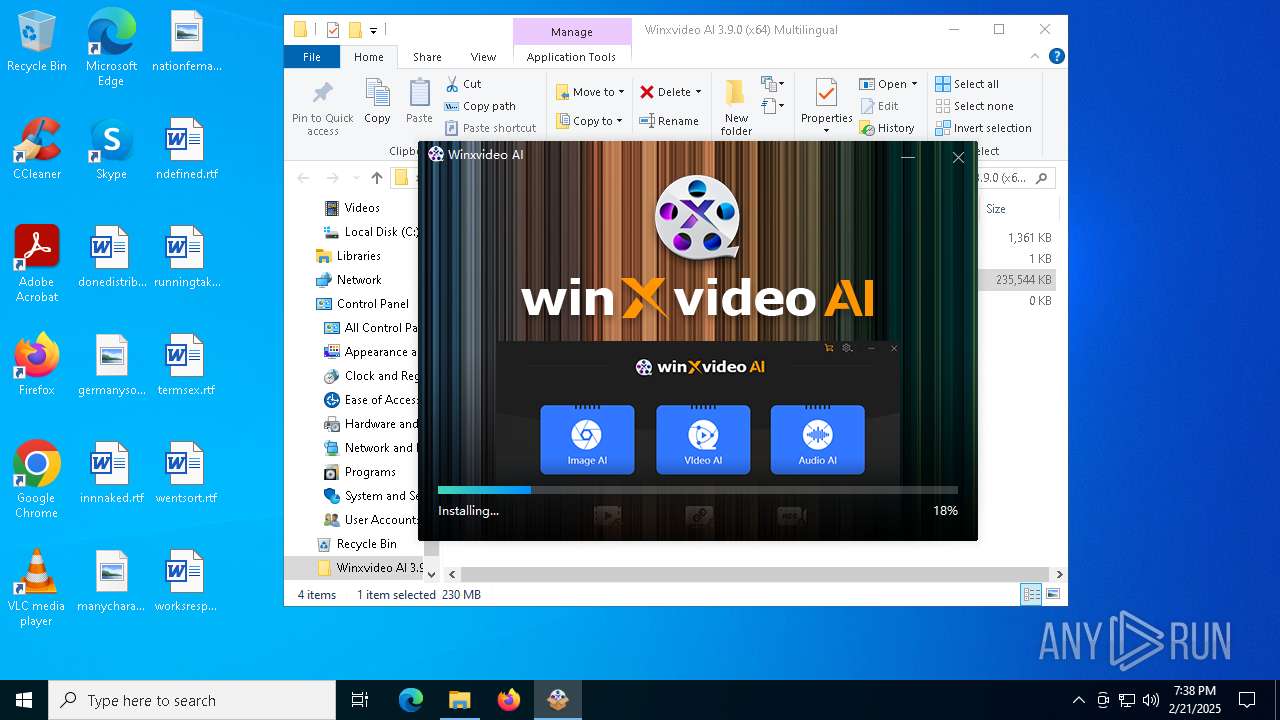Switch to View ribbon tab
Image resolution: width=1280 pixels, height=720 pixels.
pyautogui.click(x=483, y=57)
